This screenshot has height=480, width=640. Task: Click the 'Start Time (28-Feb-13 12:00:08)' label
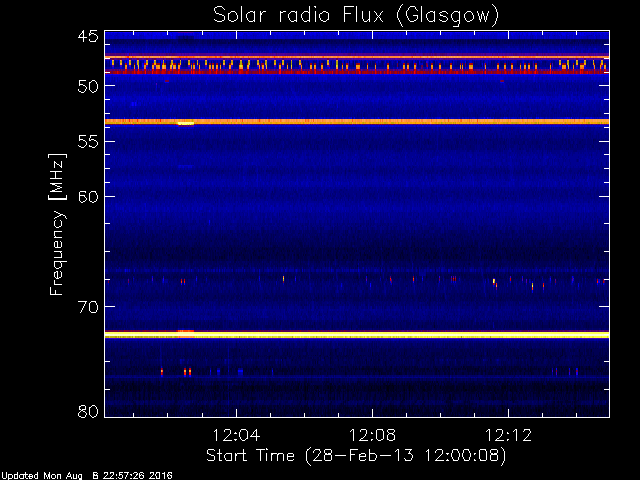pyautogui.click(x=356, y=456)
